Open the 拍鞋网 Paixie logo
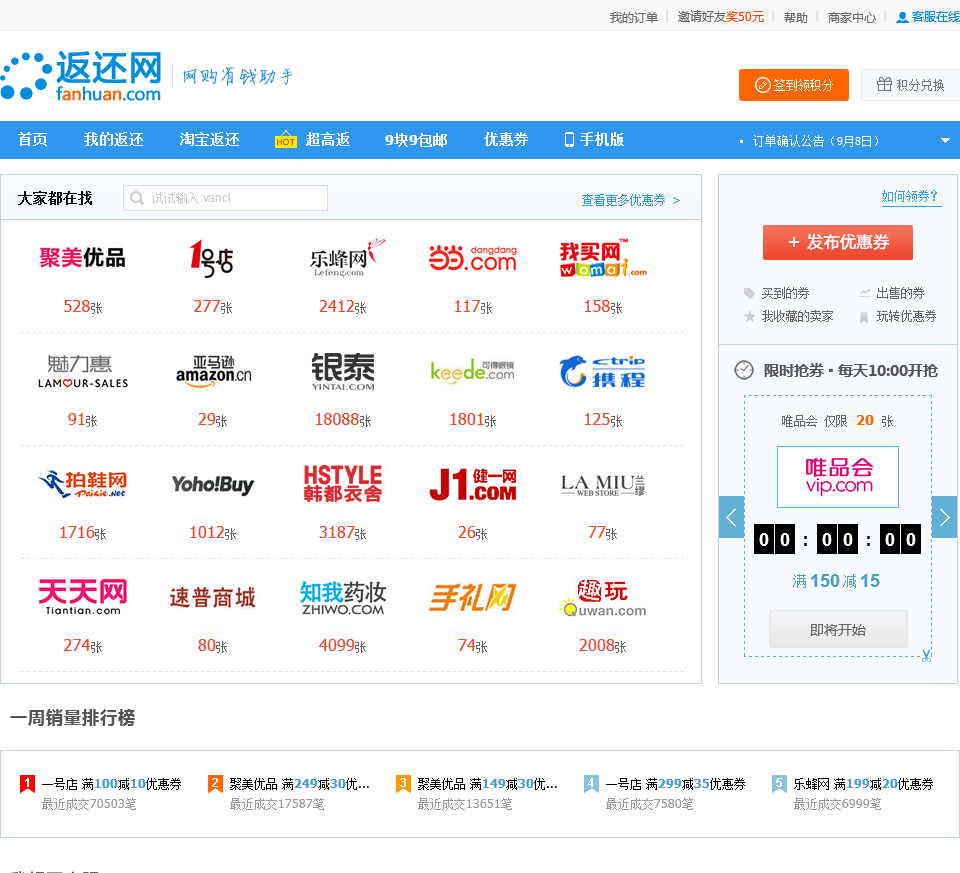Screen dimensions: 960x873 [x=83, y=484]
